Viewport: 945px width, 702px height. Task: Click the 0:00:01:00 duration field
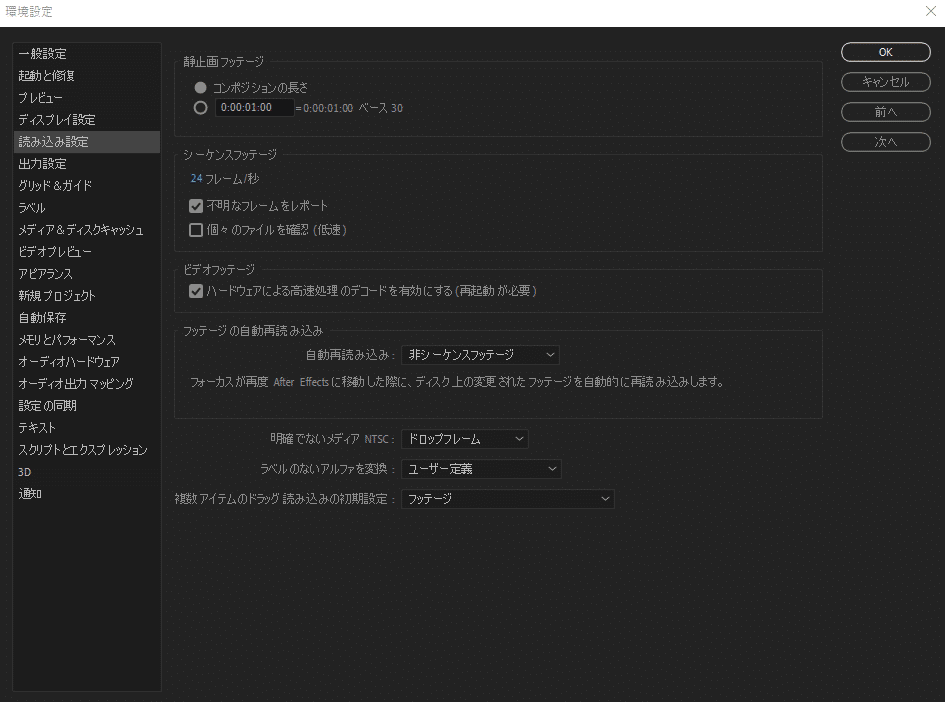(254, 108)
